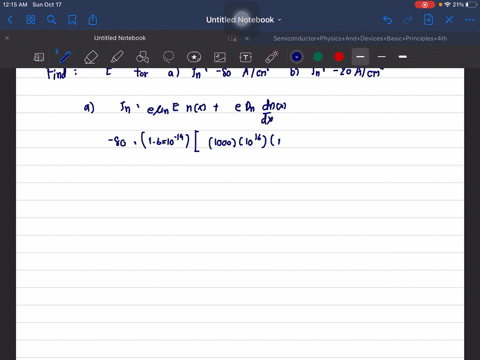Tap the clock showing 12:15 AM
This screenshot has width=480, height=360.
click(x=15, y=5)
